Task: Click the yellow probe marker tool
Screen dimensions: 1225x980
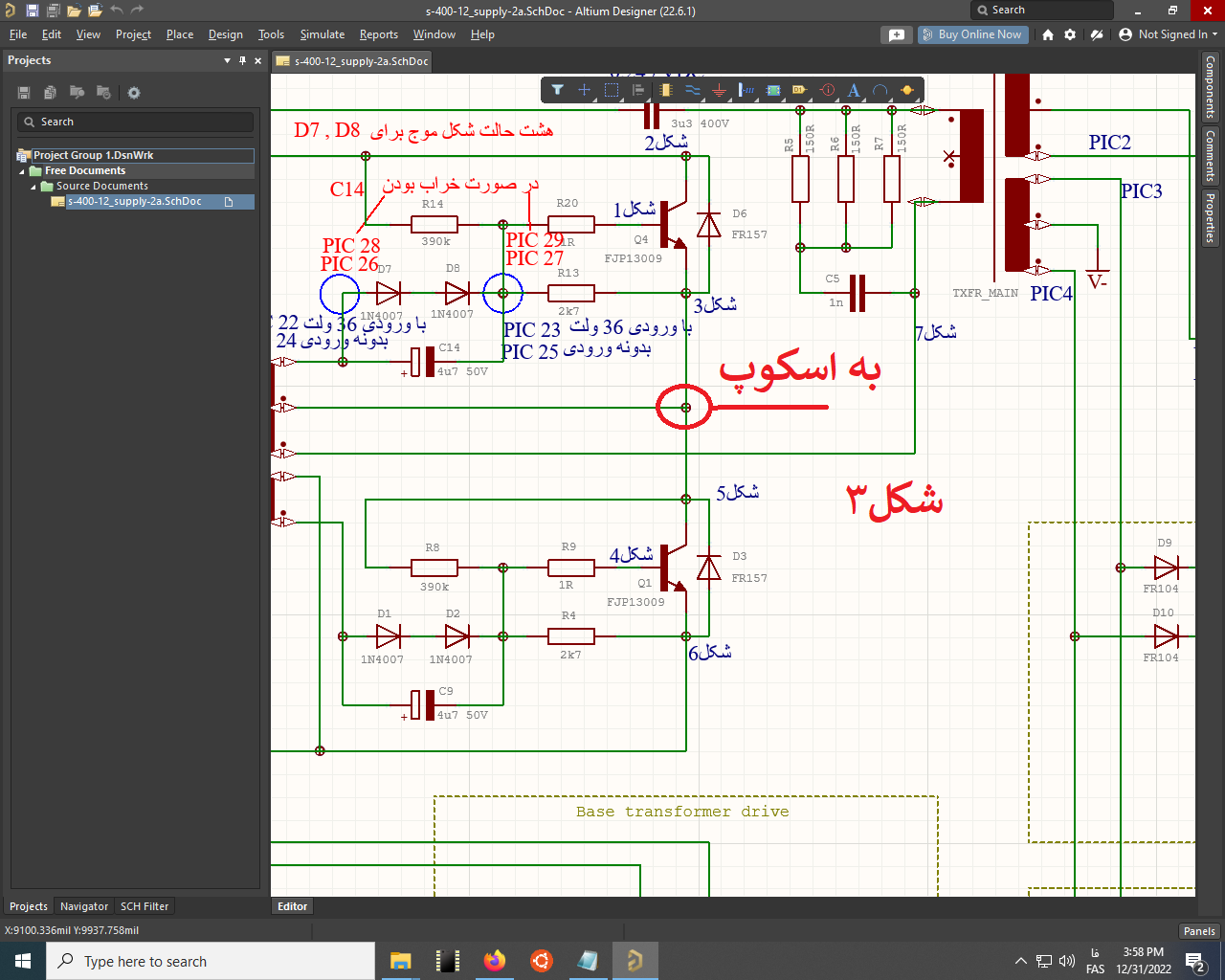Action: click(907, 90)
